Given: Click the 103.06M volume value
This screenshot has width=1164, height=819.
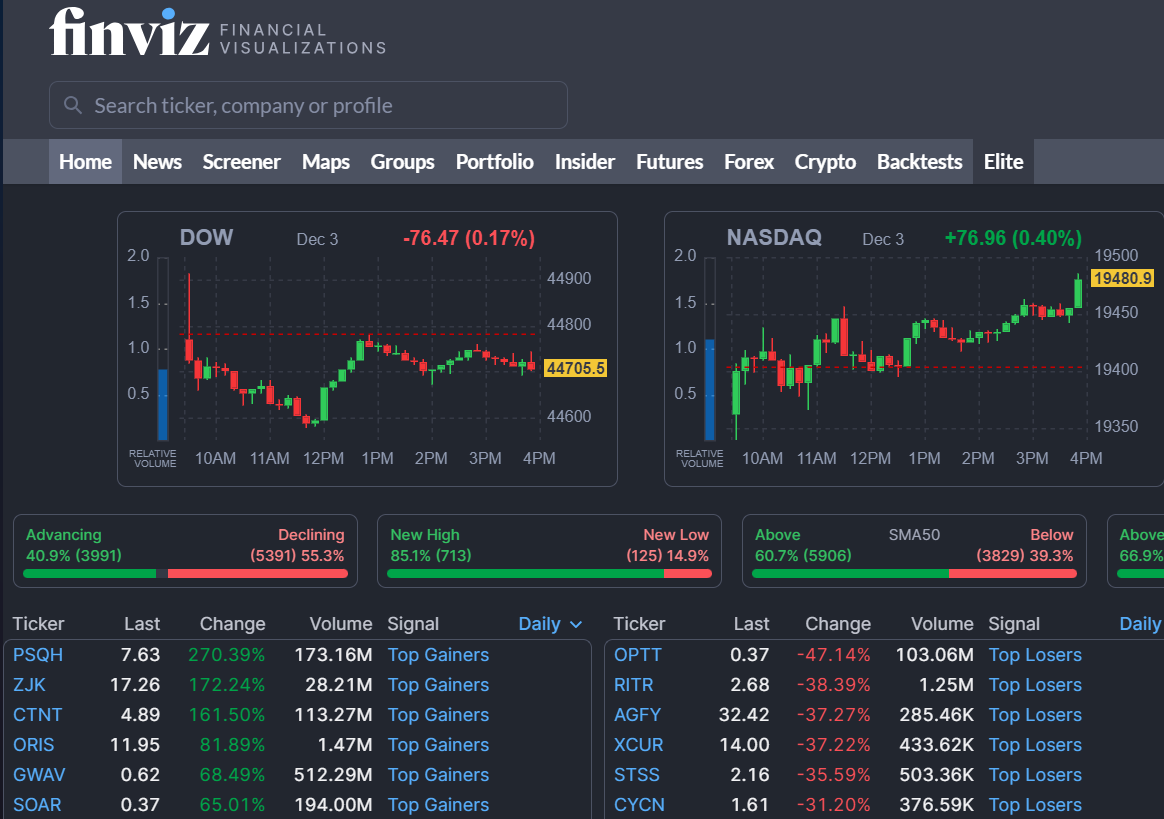Looking at the screenshot, I should 935,655.
